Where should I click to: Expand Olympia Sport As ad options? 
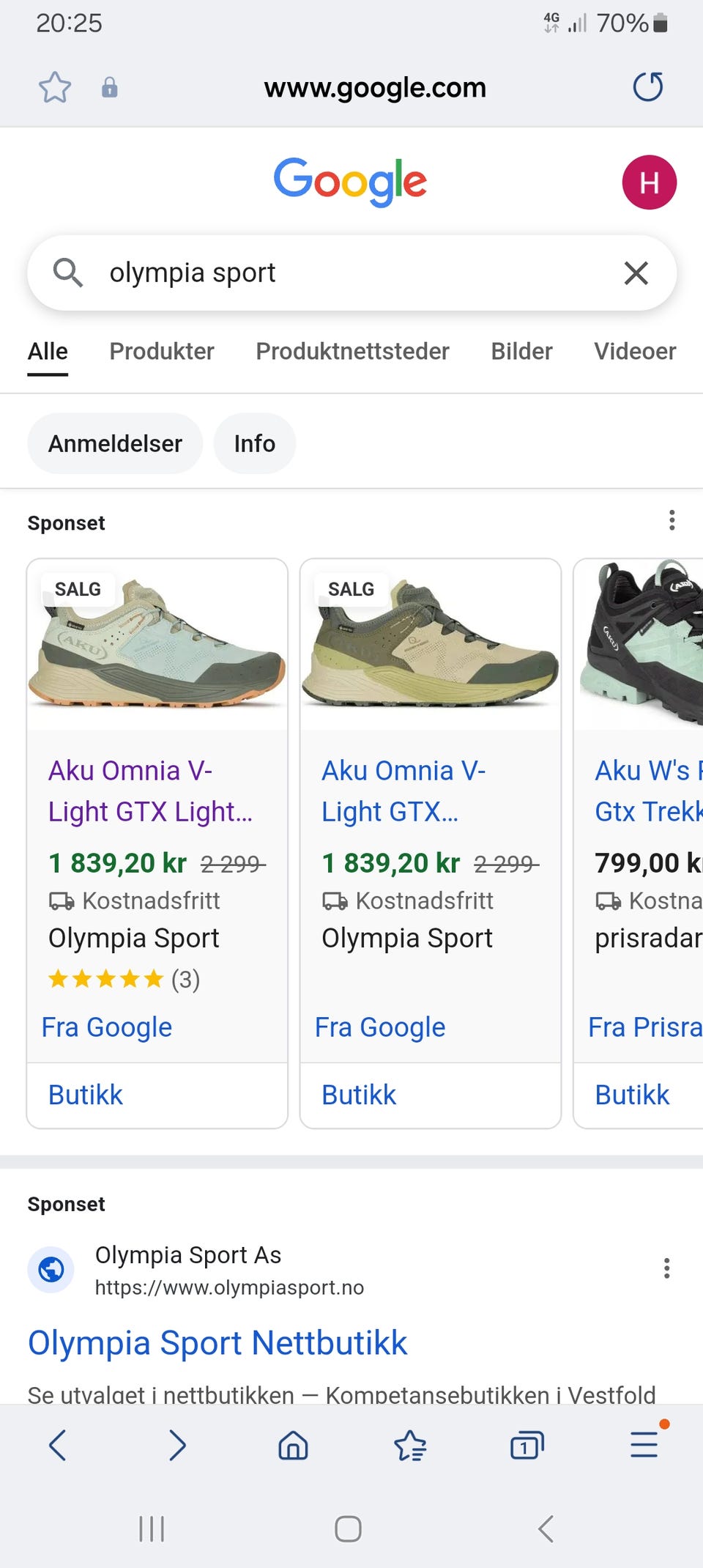[666, 1268]
